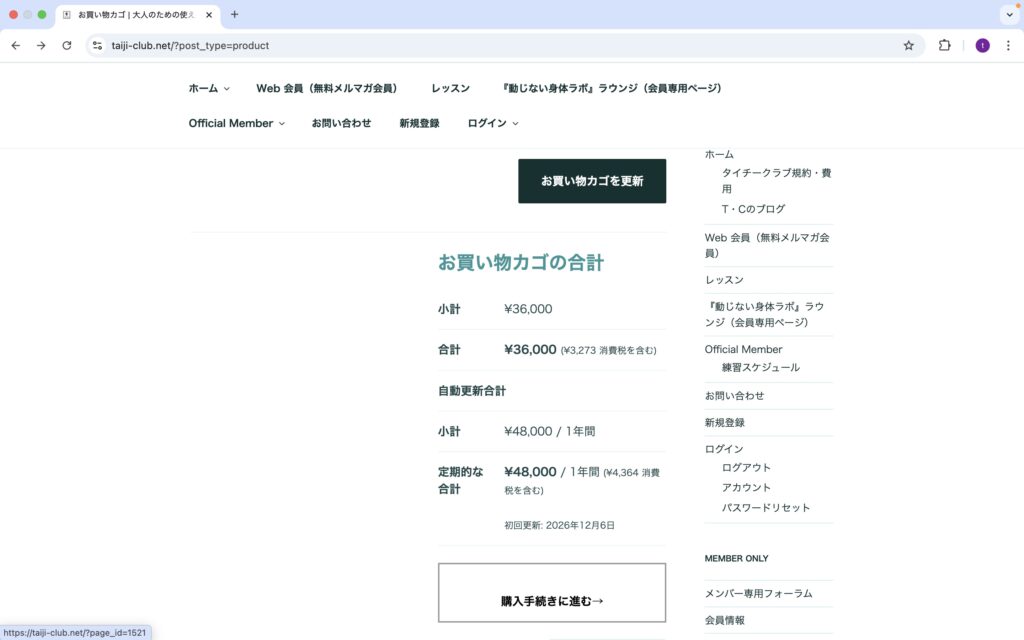The height and width of the screenshot is (640, 1024).
Task: Open the tab search chevron dropdown
Action: click(x=1008, y=15)
